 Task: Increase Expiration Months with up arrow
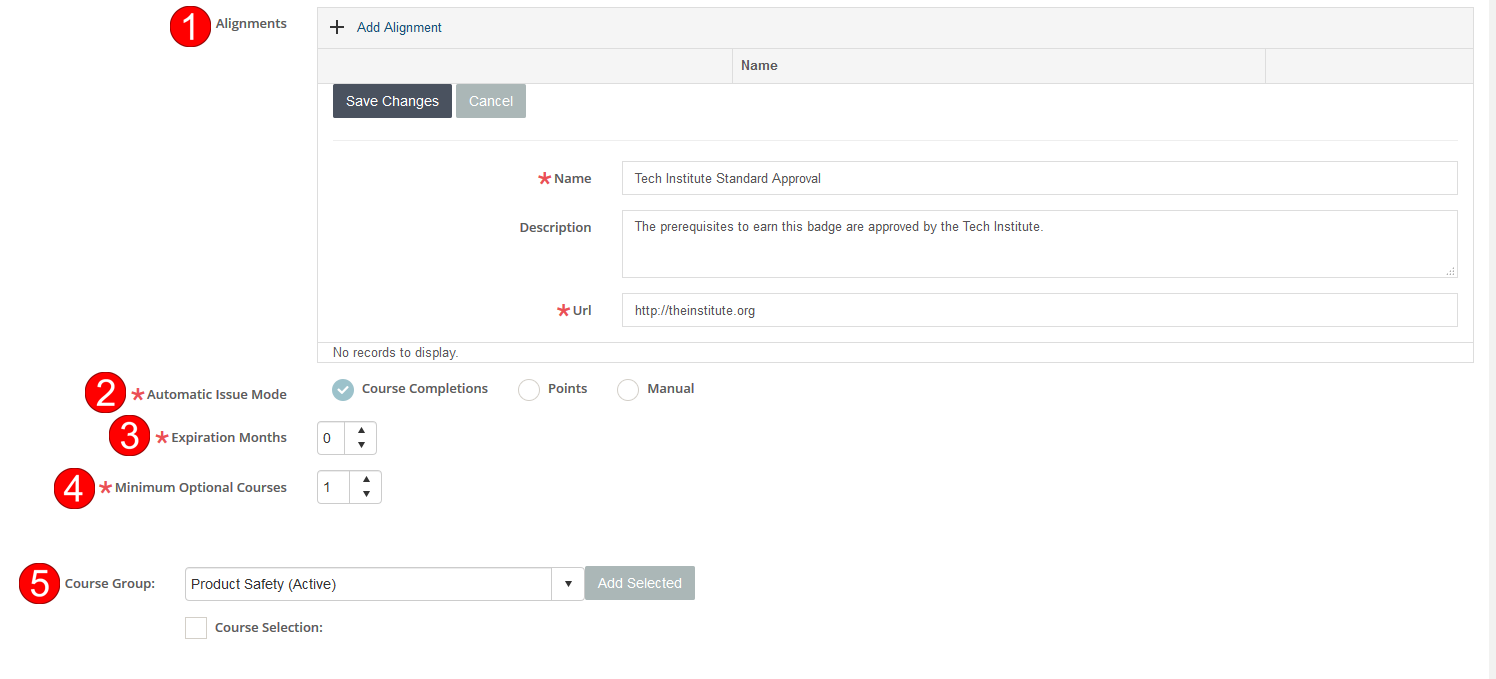pos(361,431)
